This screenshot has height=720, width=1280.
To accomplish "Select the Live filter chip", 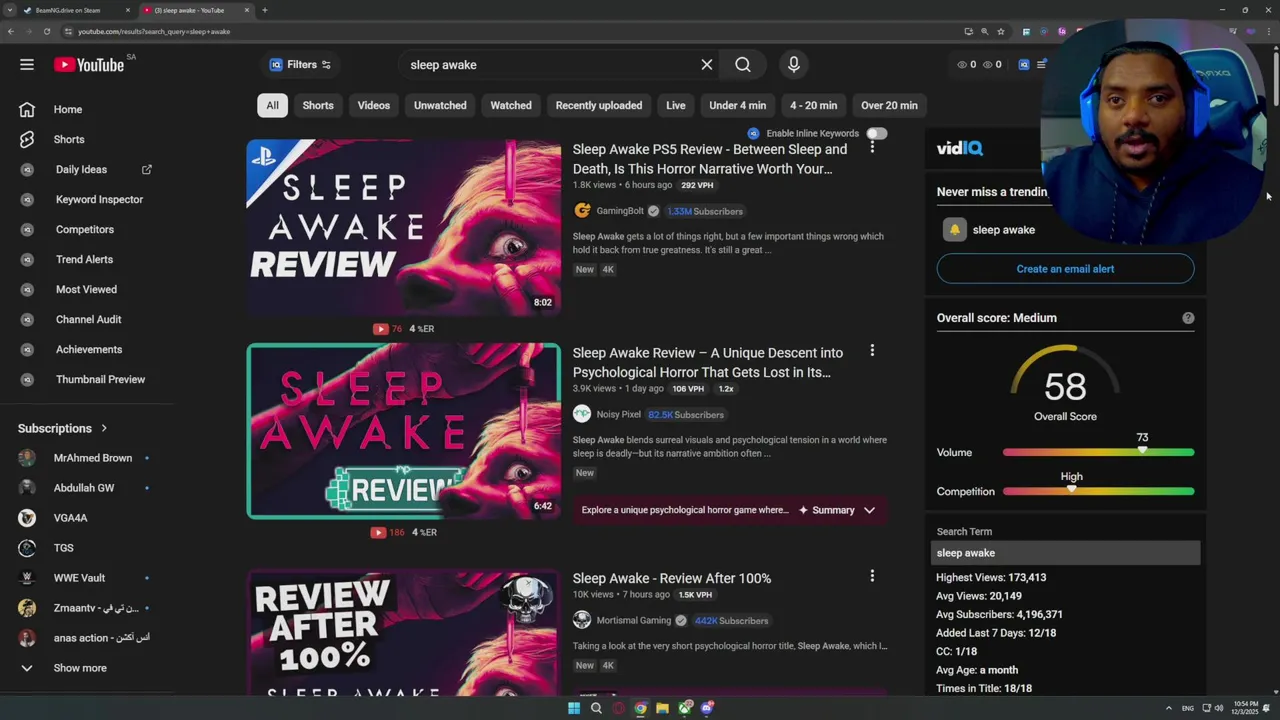I will coord(676,105).
